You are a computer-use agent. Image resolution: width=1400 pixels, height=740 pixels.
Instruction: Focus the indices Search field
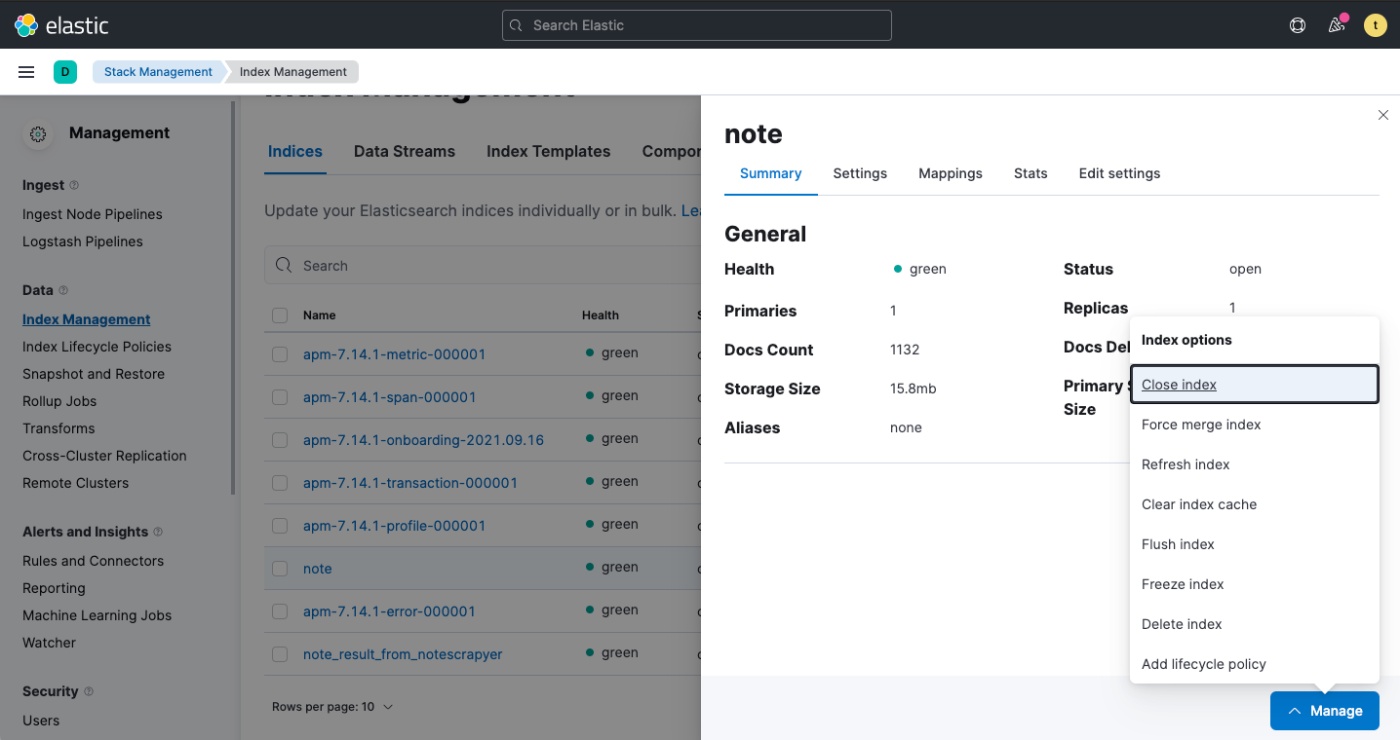click(x=483, y=266)
